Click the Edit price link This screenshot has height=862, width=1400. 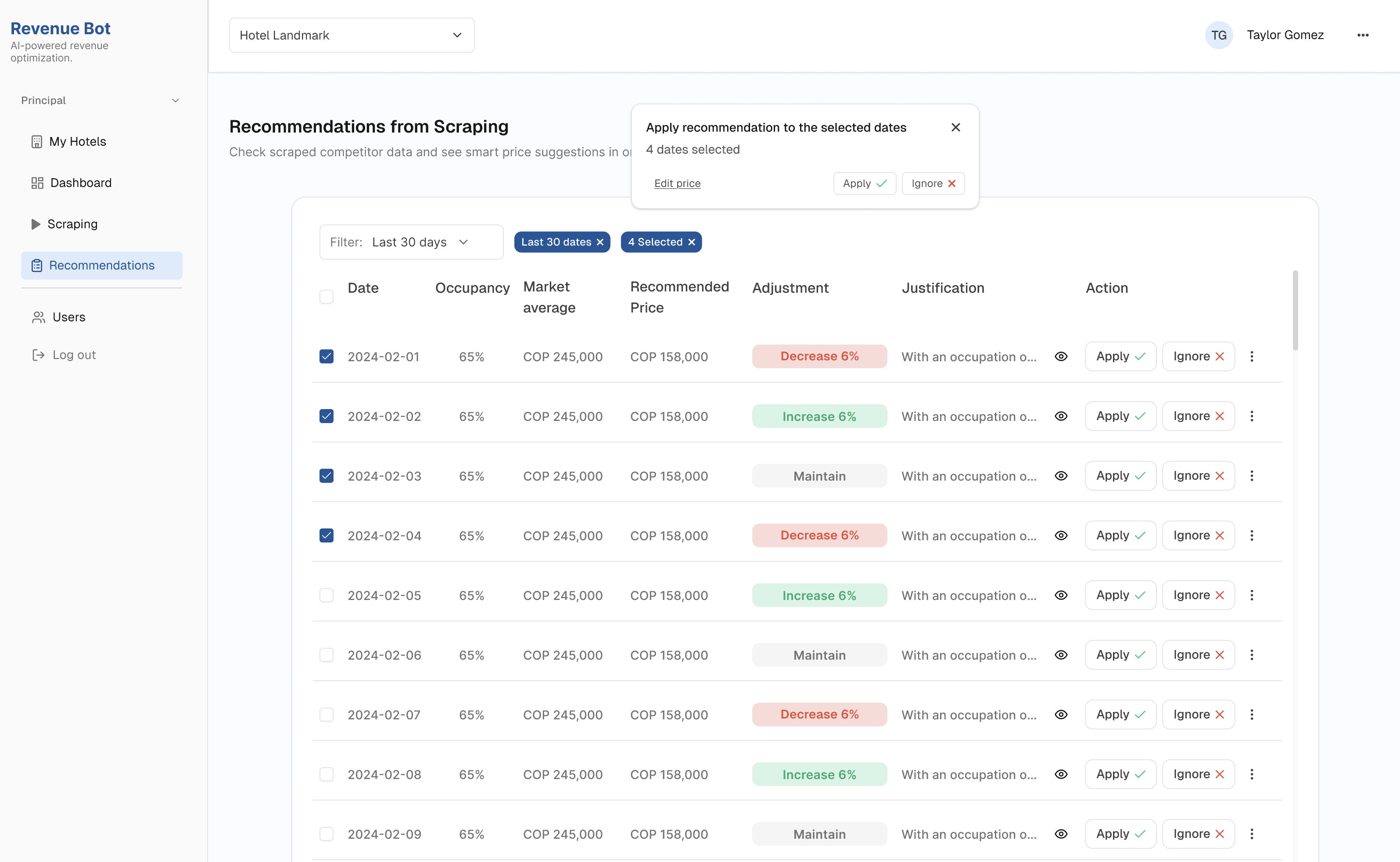pyautogui.click(x=677, y=183)
